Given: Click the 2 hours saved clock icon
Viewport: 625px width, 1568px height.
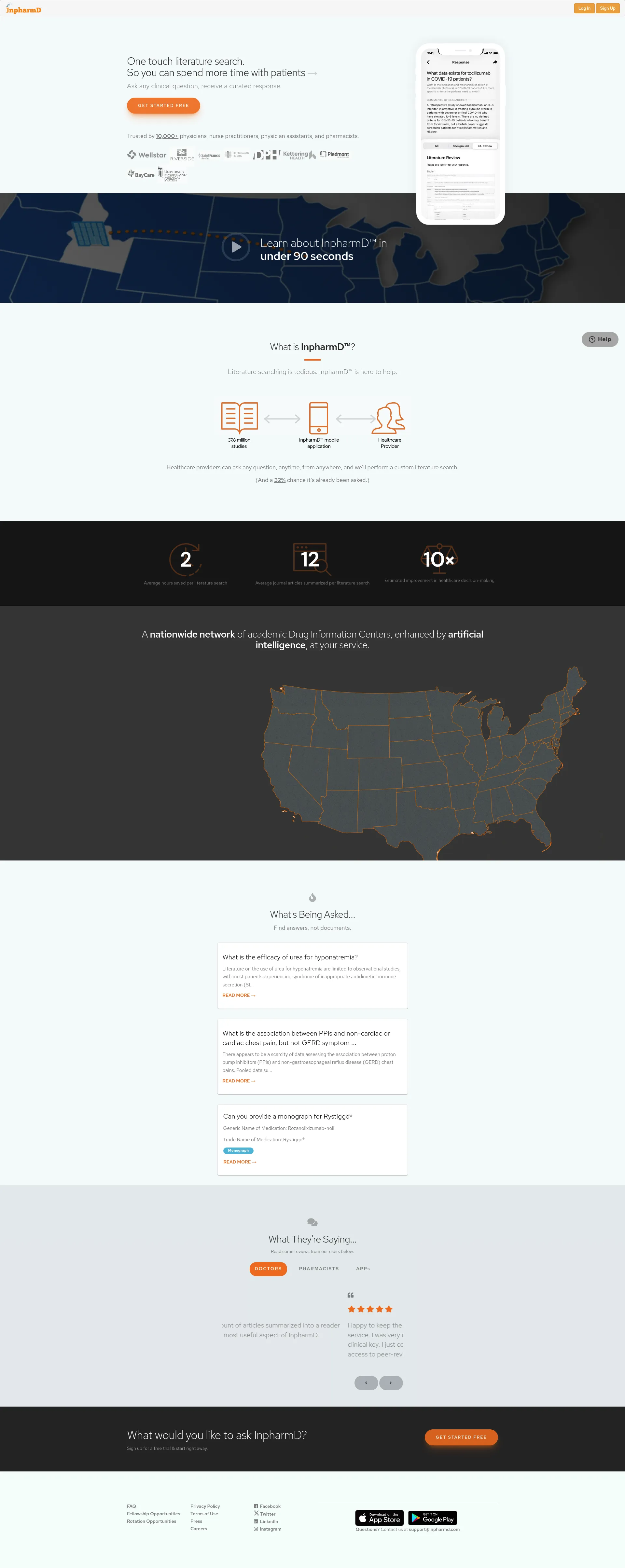Looking at the screenshot, I should pyautogui.click(x=185, y=559).
